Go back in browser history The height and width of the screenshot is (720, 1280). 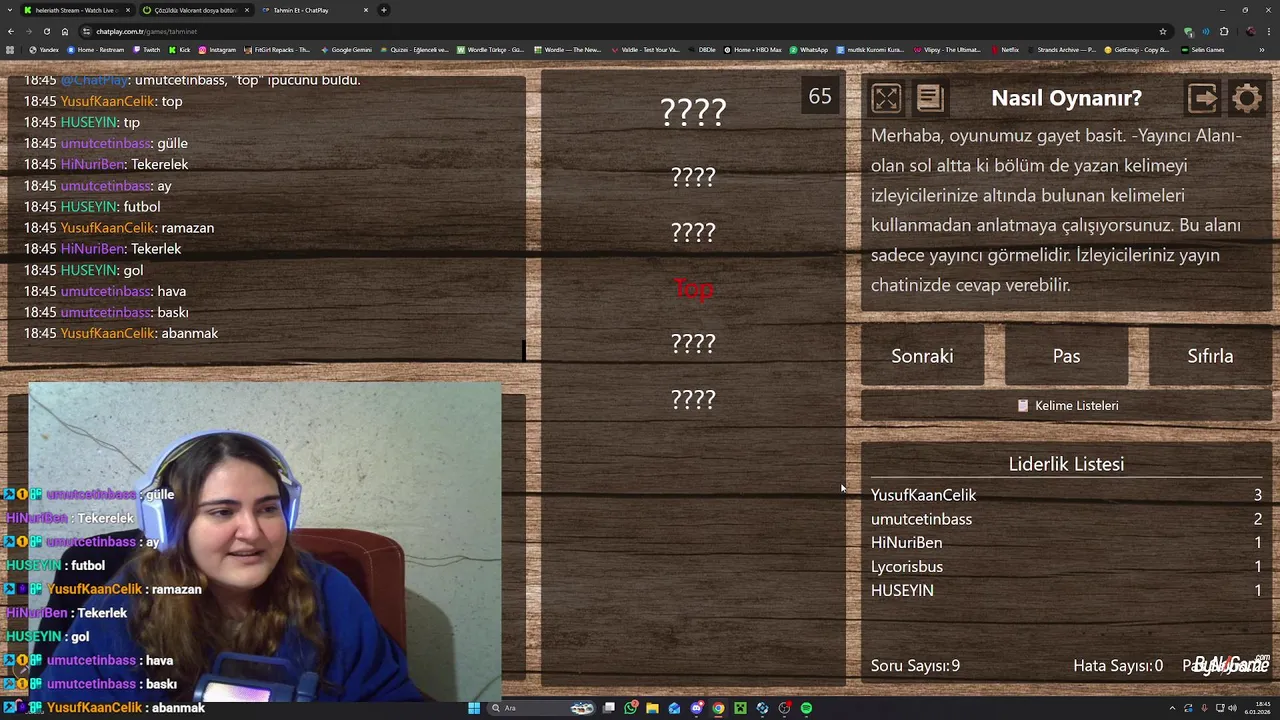(x=11, y=31)
